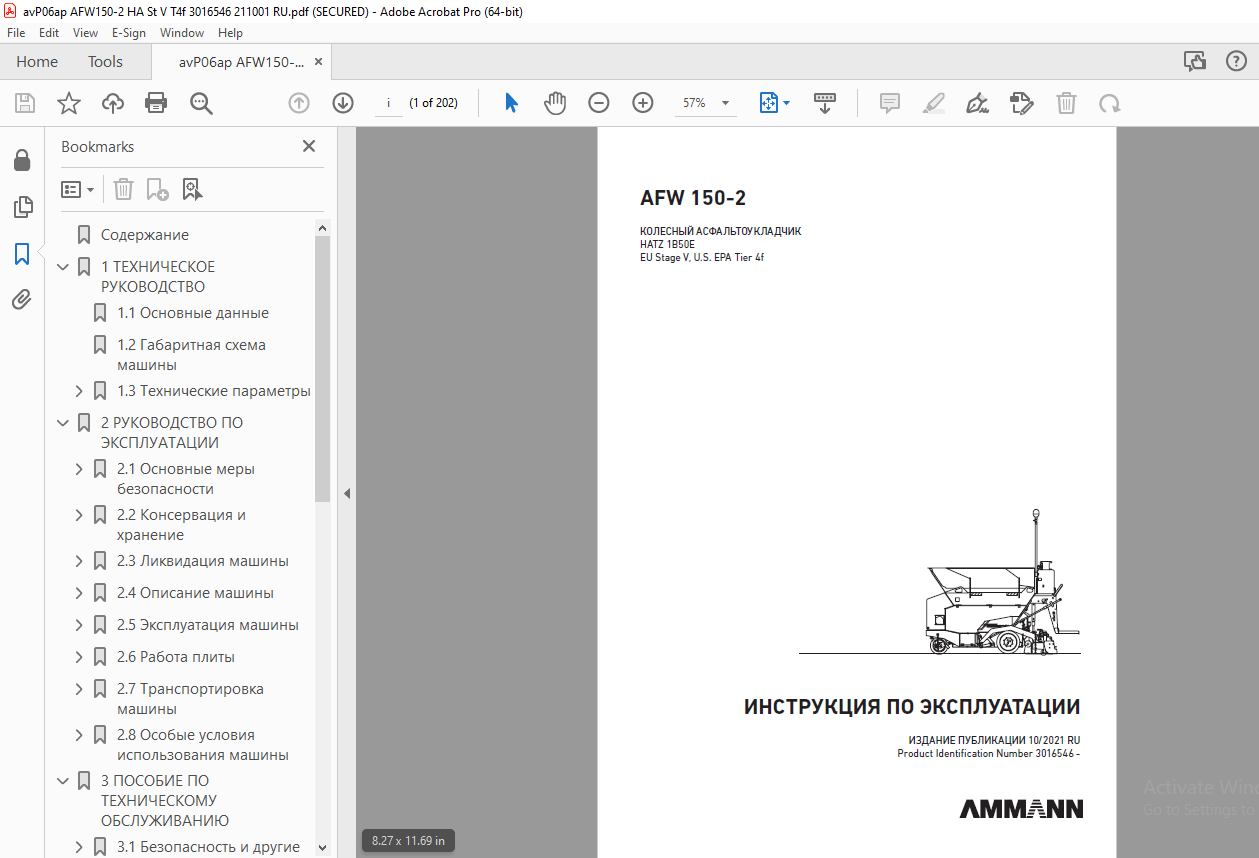Go to the previous page with the up arrow
Viewport: 1259px width, 858px height.
(299, 103)
